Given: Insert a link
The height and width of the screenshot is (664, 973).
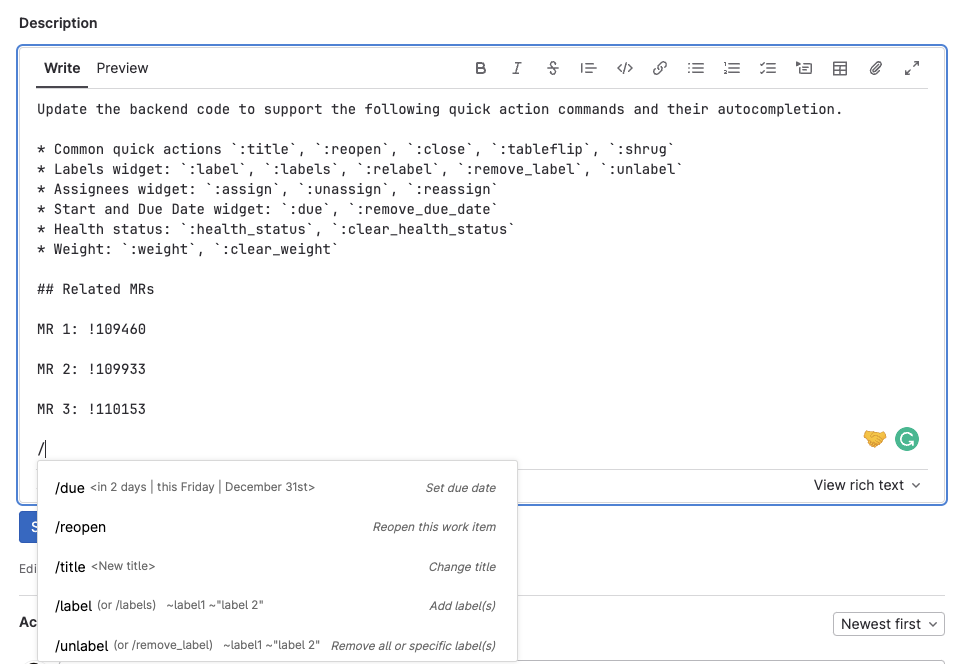Looking at the screenshot, I should (x=660, y=68).
